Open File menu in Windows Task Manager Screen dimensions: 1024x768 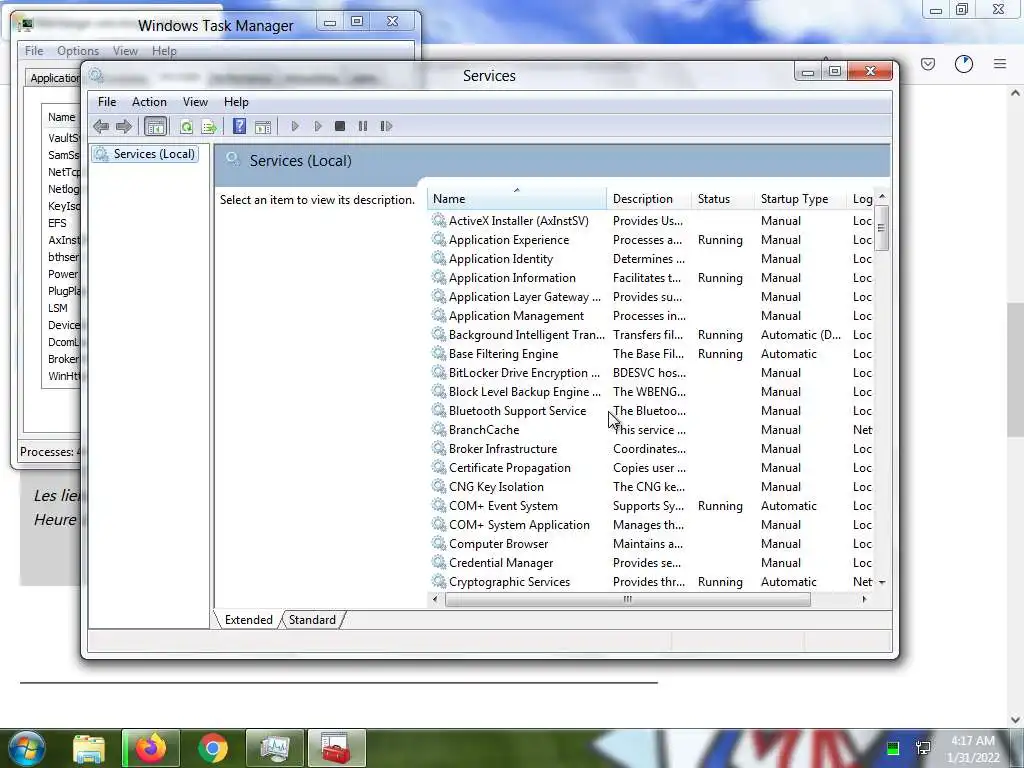click(x=34, y=51)
